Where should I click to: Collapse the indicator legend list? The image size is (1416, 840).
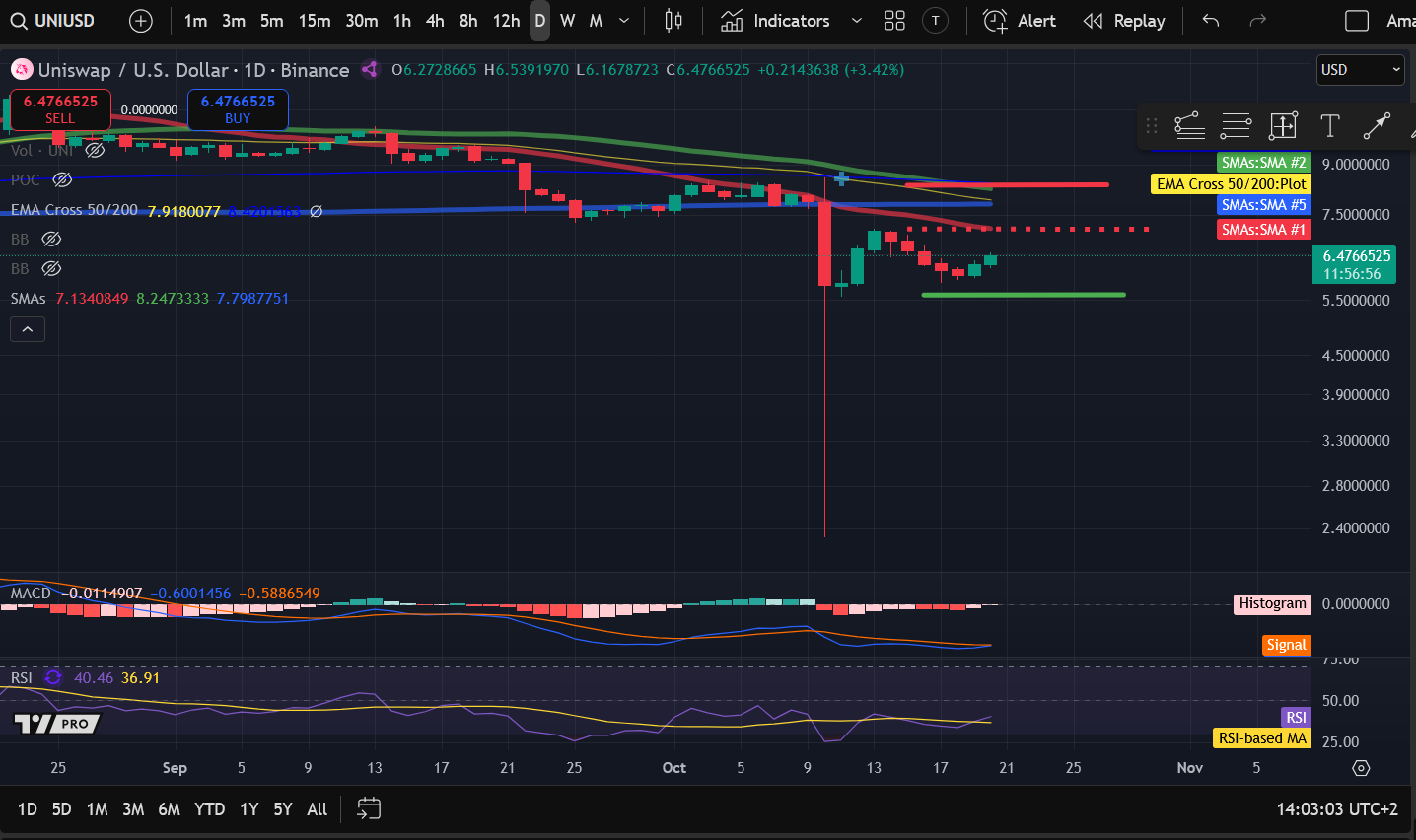pyautogui.click(x=28, y=329)
